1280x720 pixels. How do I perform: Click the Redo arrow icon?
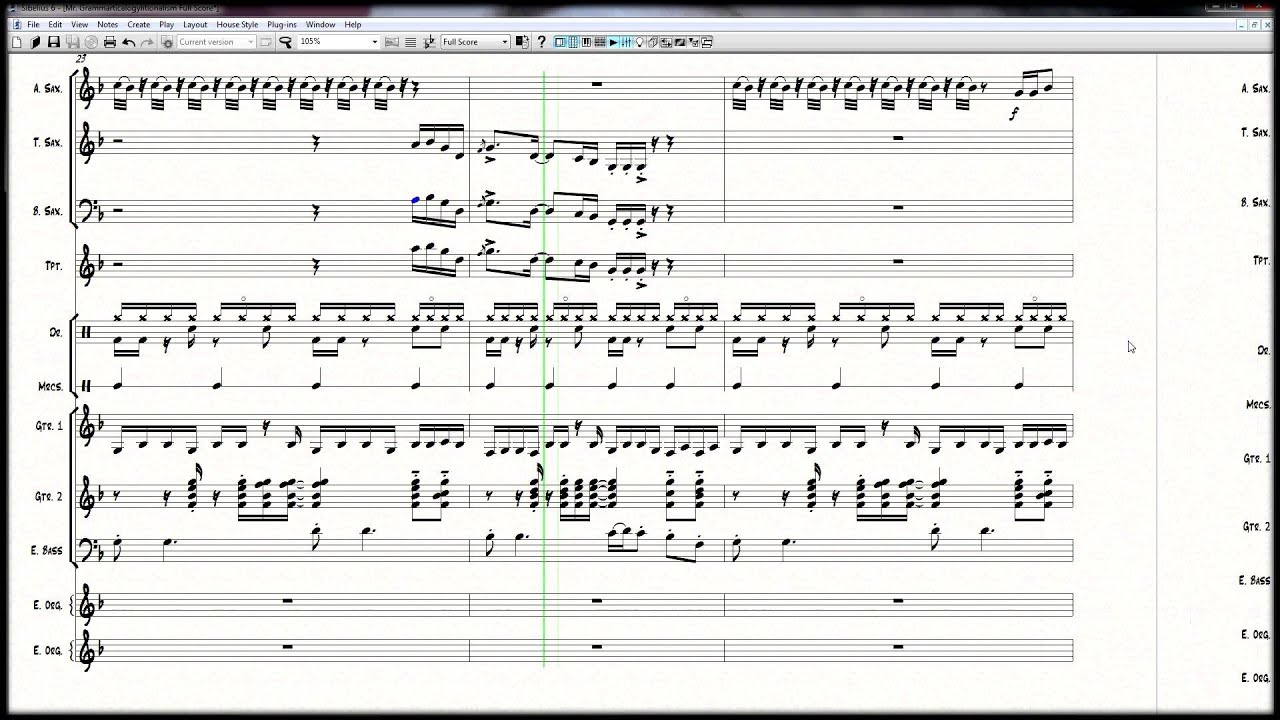click(147, 42)
